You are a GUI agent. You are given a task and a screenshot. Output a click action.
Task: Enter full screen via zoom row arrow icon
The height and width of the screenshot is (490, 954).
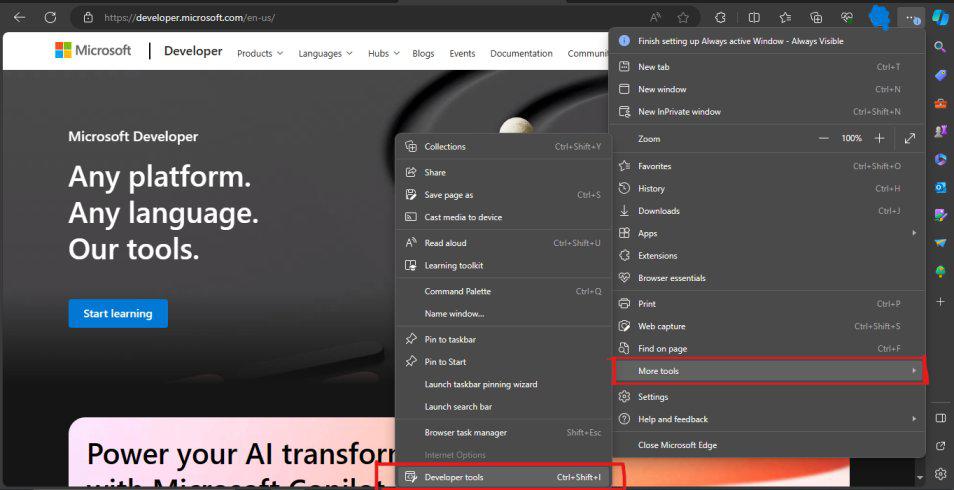pyautogui.click(x=910, y=139)
